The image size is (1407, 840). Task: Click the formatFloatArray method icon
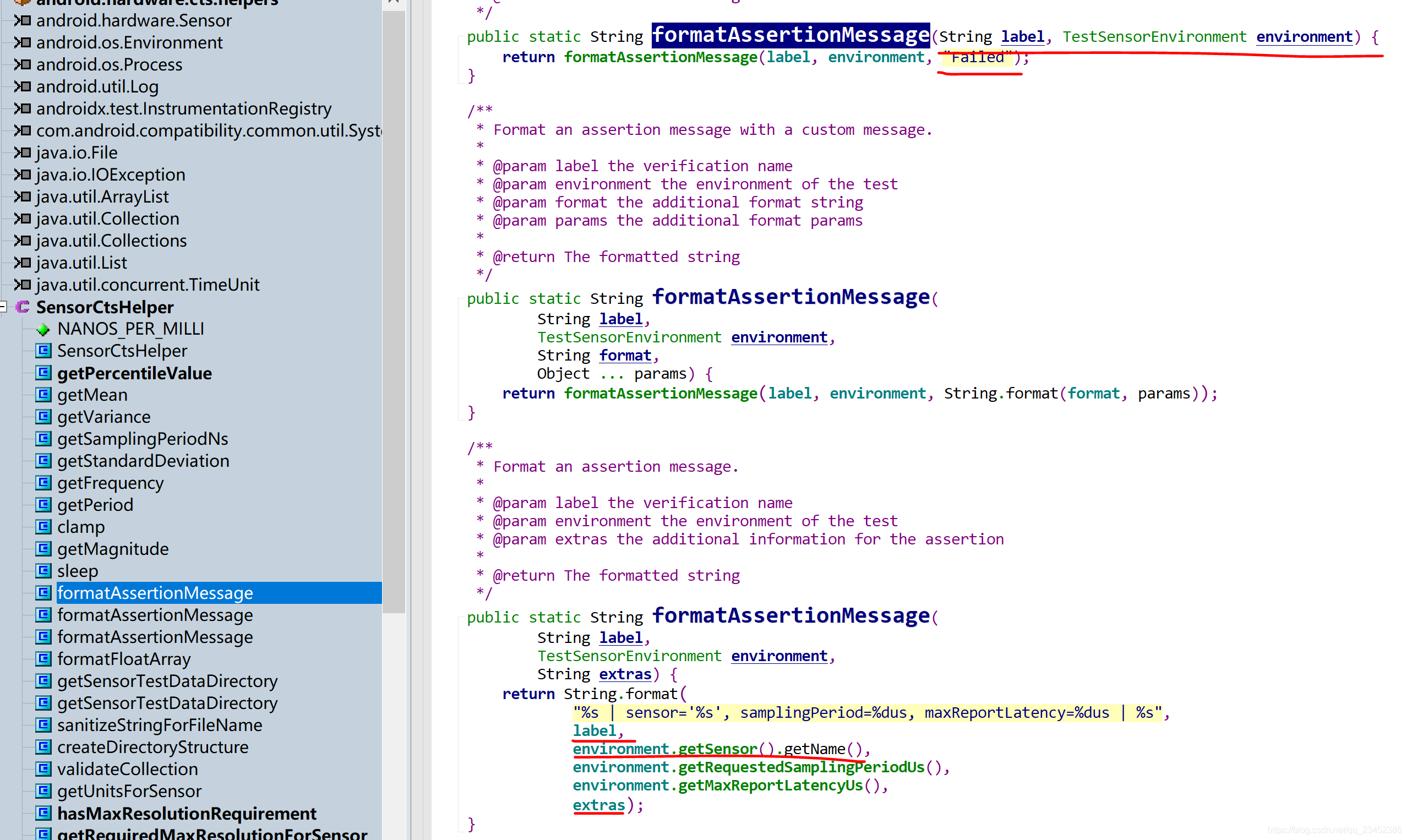[x=43, y=659]
